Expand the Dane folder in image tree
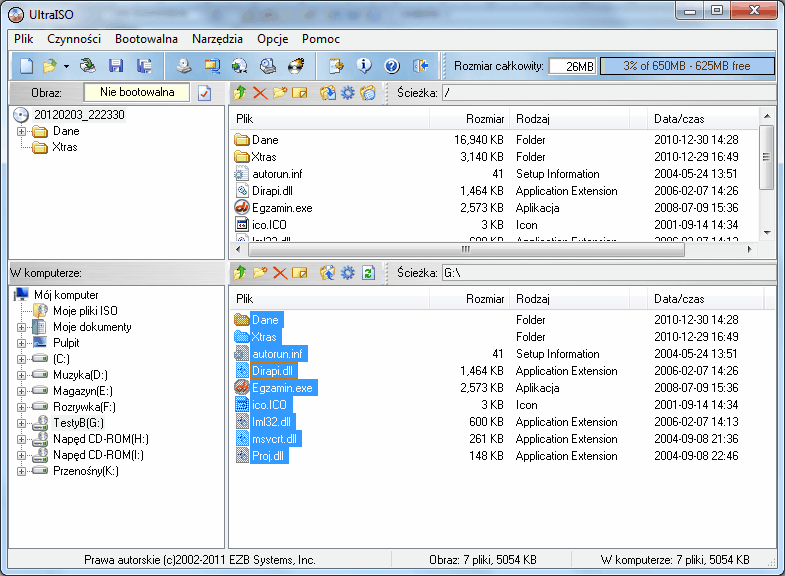785x576 pixels. [23, 131]
